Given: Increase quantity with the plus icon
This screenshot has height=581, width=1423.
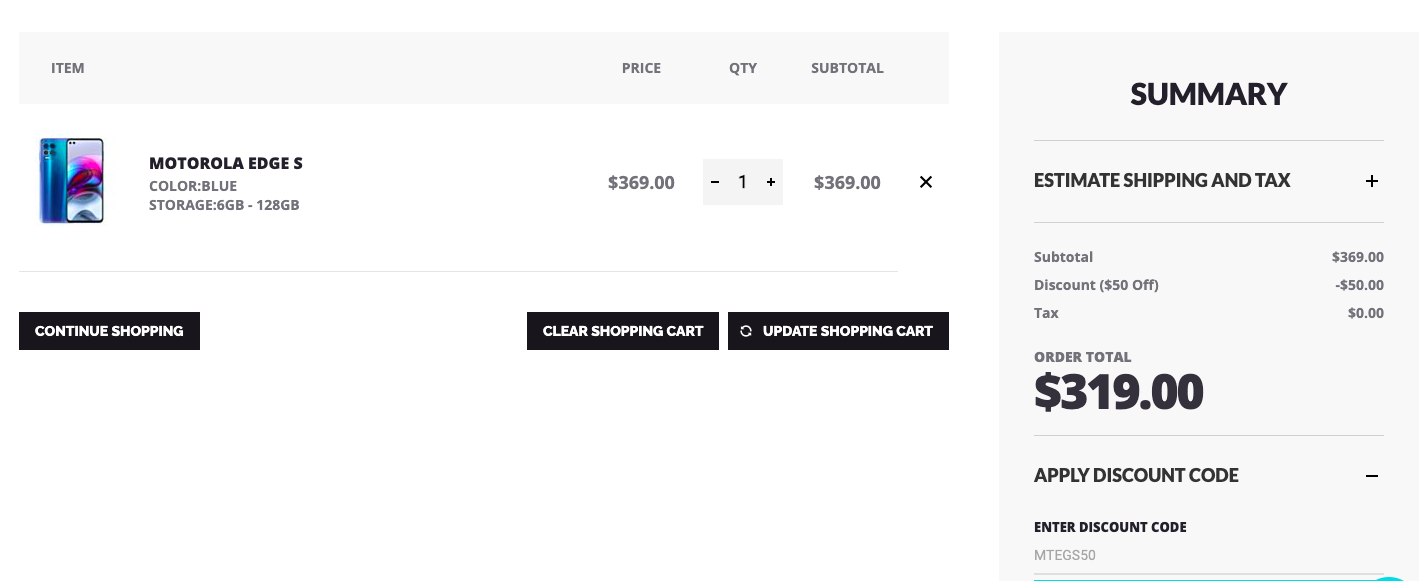Looking at the screenshot, I should point(771,182).
